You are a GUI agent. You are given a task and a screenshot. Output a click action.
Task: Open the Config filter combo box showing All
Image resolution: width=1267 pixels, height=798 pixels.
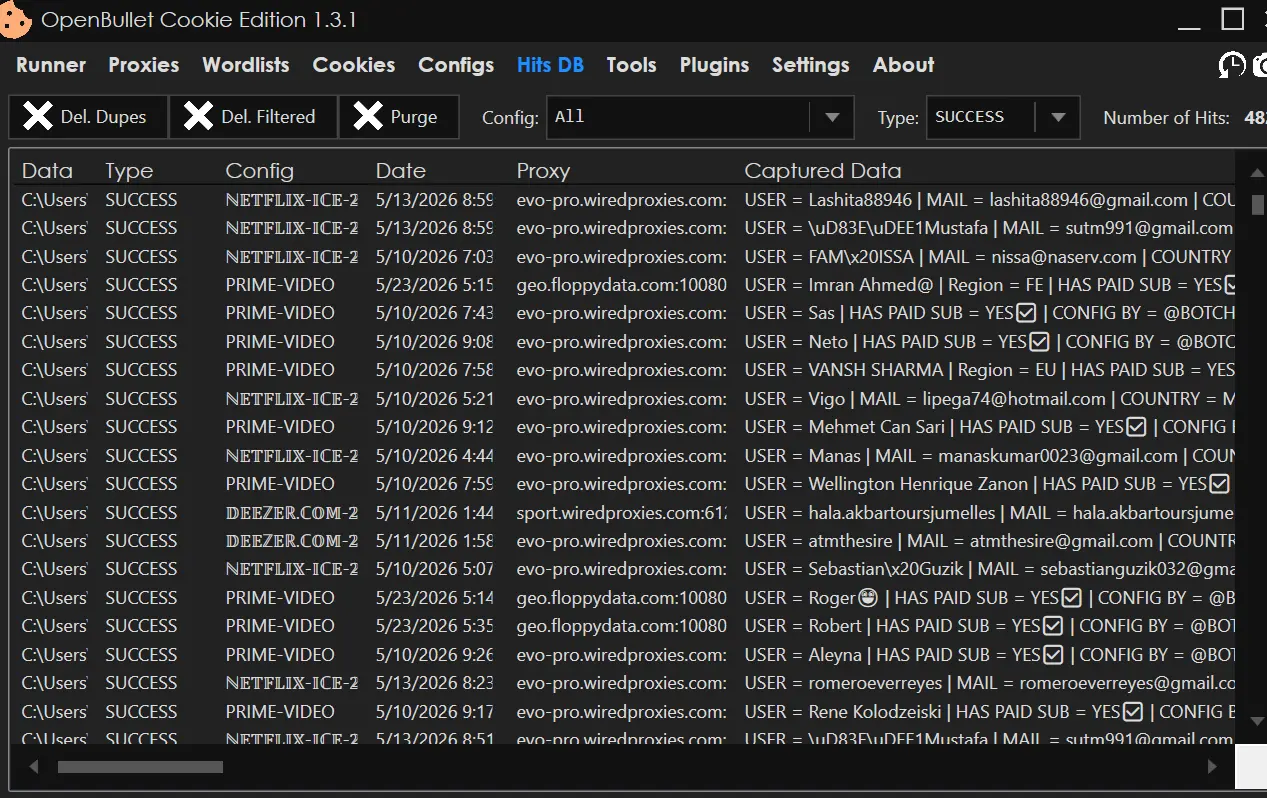(x=700, y=117)
